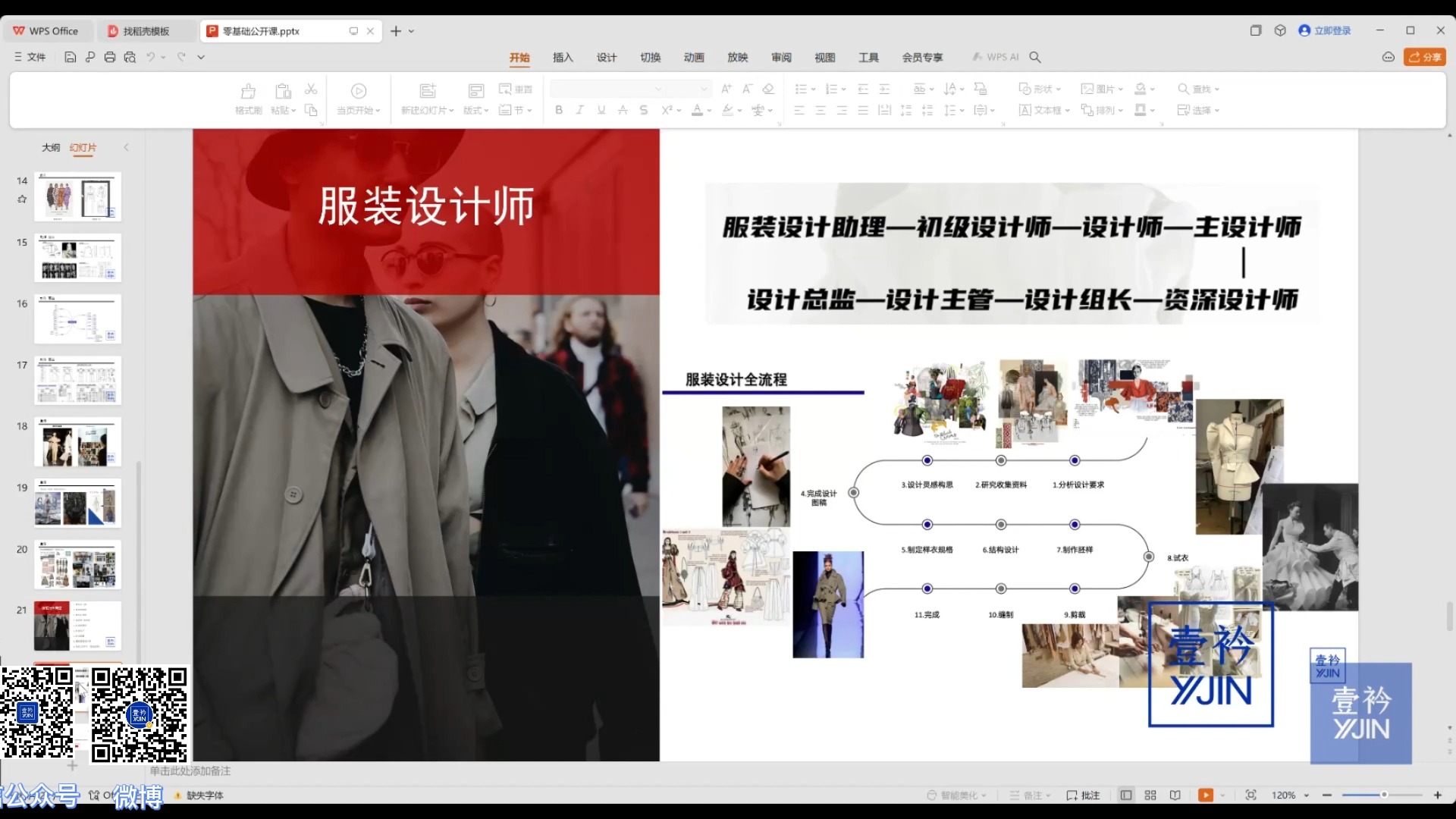Screen dimensions: 1456x819
Task: Click the Strikethrough S icon
Action: pos(644,110)
